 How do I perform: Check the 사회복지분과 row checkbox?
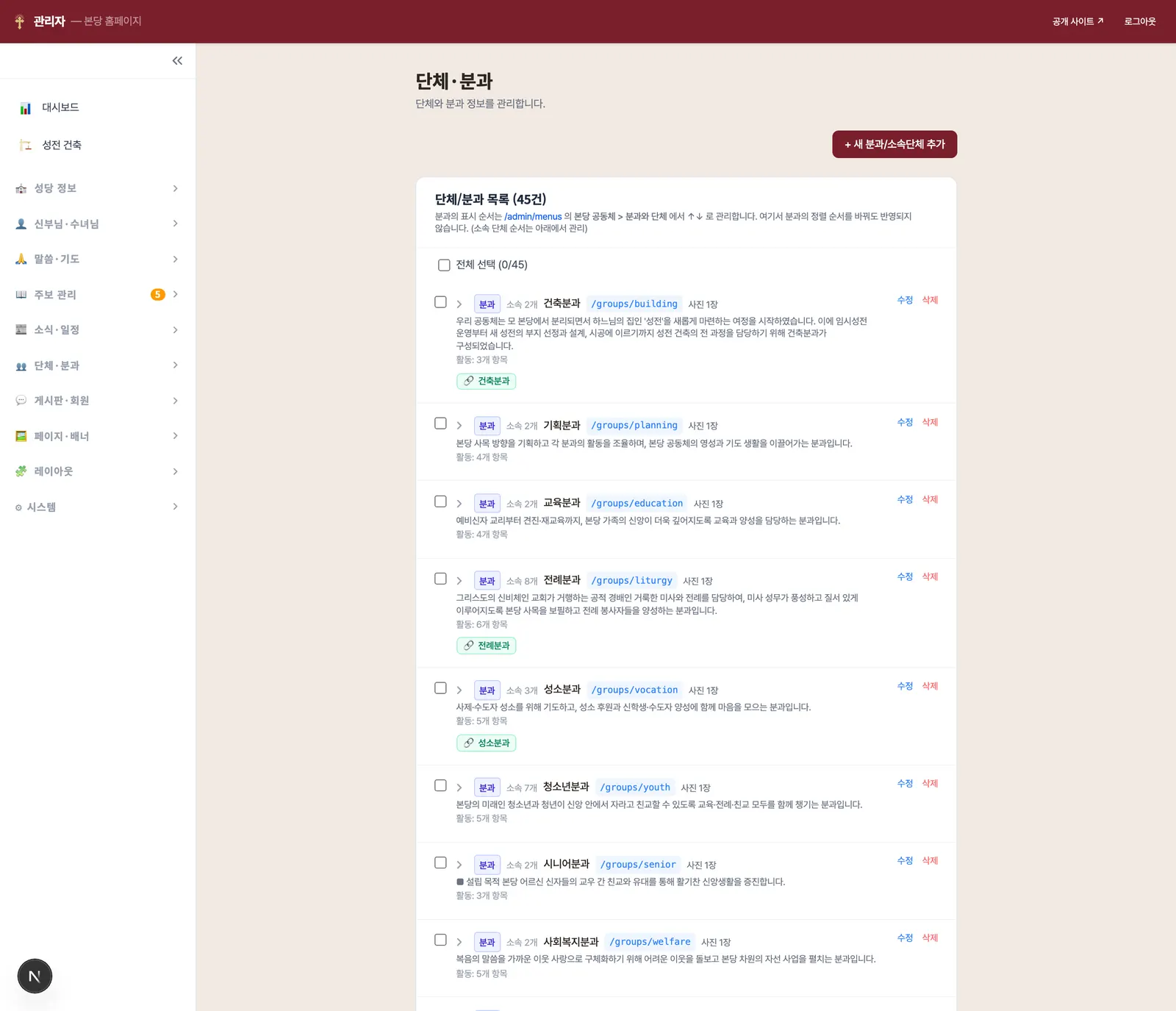(440, 940)
